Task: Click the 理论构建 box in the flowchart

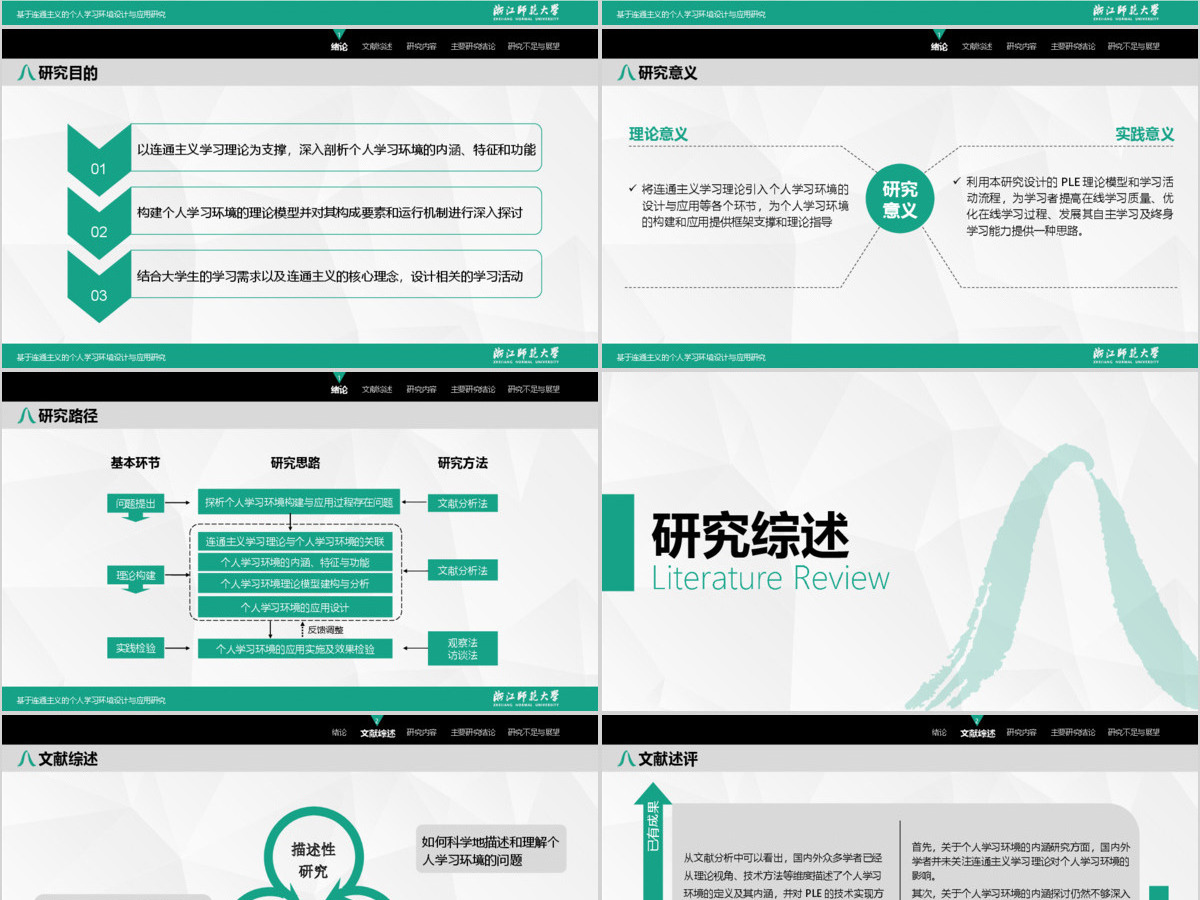Action: click(x=136, y=575)
